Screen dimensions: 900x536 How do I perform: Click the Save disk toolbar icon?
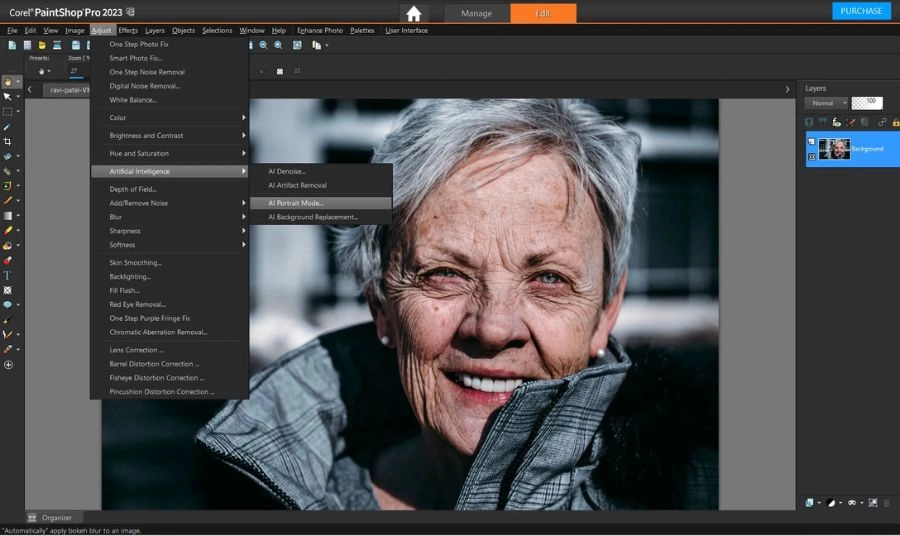tap(75, 45)
